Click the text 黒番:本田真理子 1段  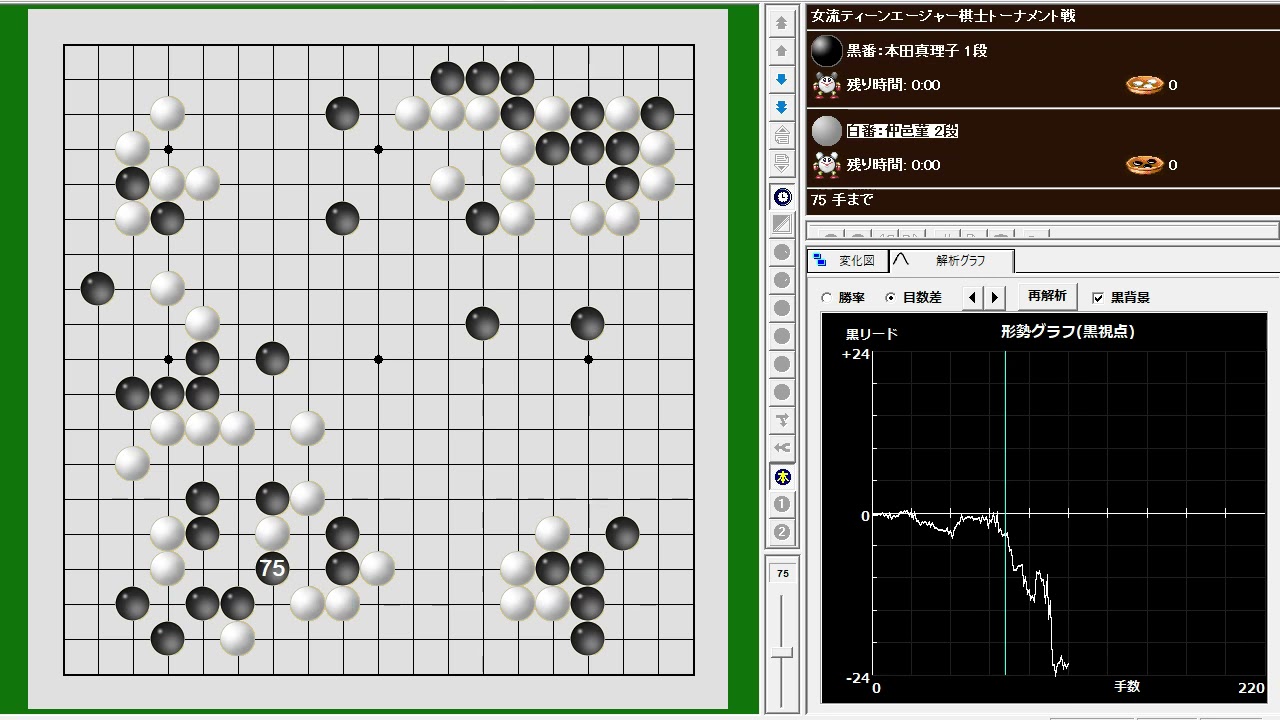point(917,51)
